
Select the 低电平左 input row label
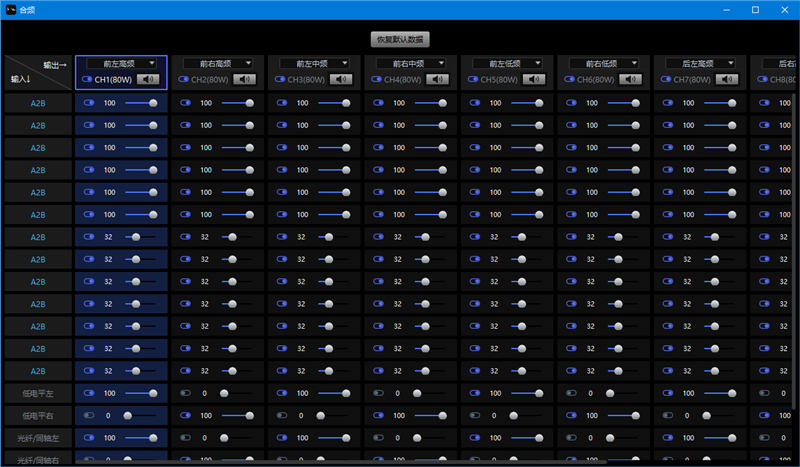coord(37,393)
